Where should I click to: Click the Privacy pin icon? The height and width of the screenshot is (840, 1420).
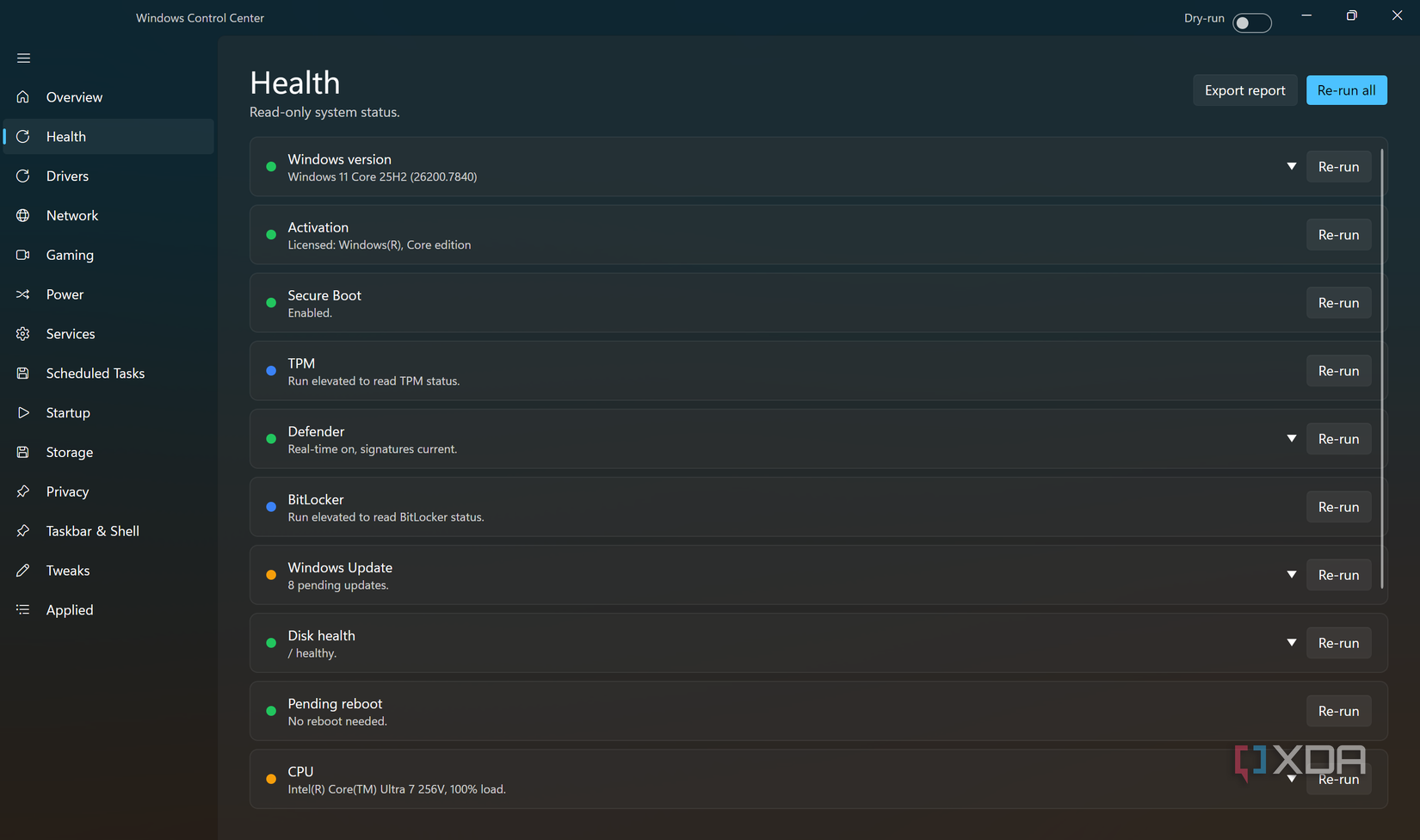23,491
